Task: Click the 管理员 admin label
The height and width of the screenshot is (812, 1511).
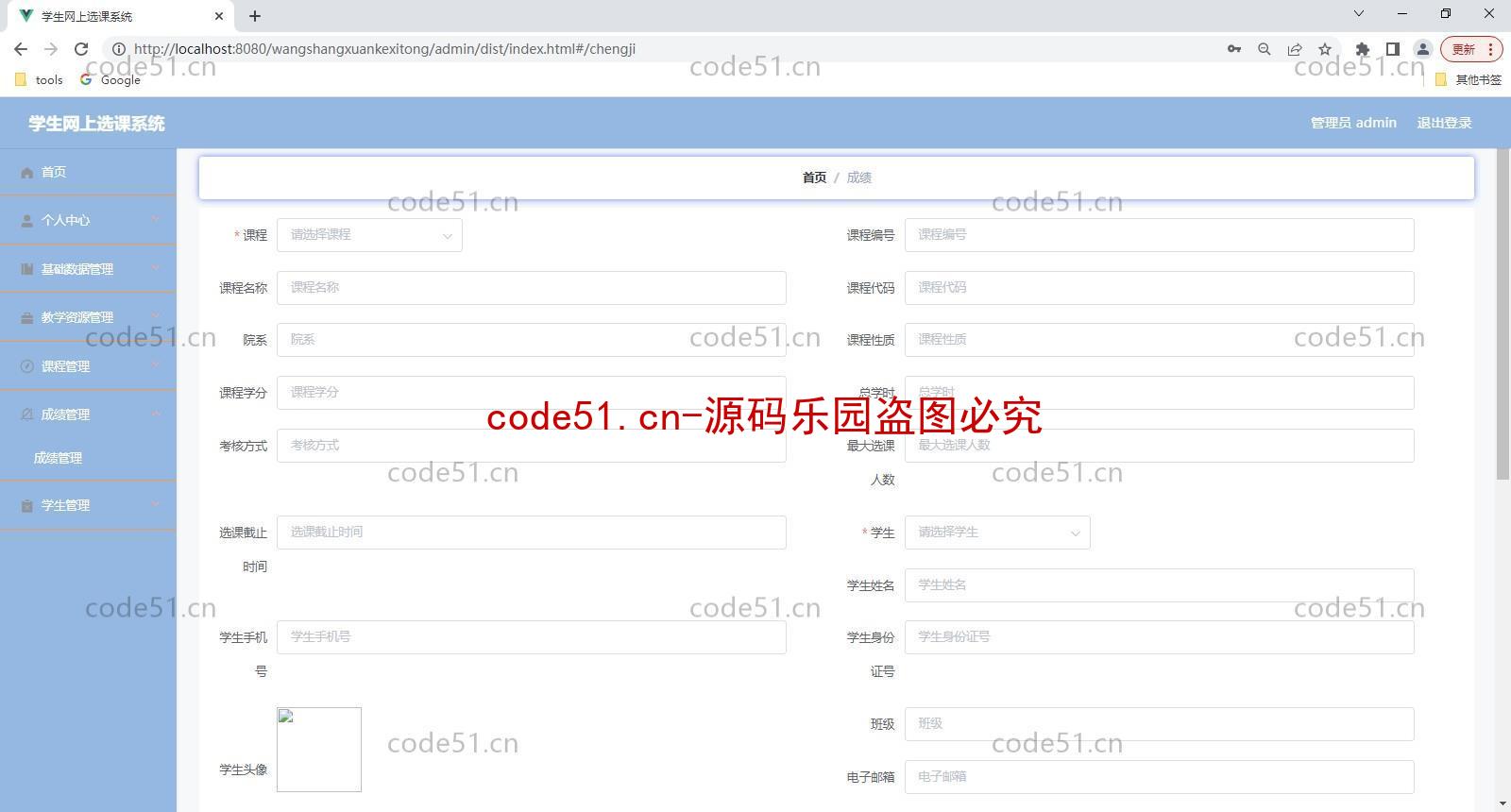Action: pyautogui.click(x=1353, y=123)
